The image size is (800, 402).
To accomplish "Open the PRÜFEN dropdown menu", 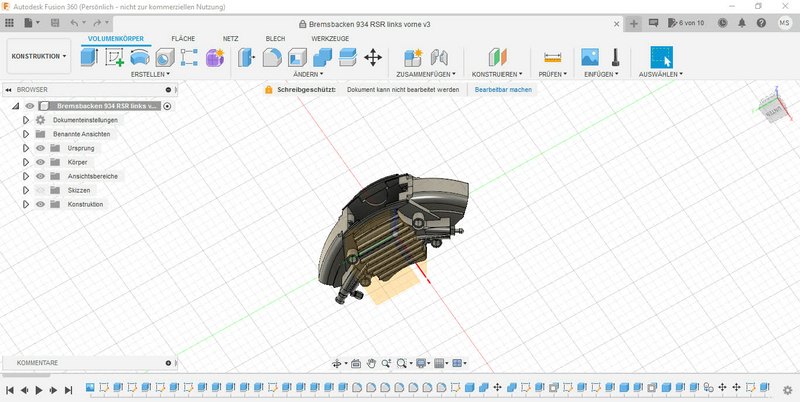I will click(x=553, y=74).
